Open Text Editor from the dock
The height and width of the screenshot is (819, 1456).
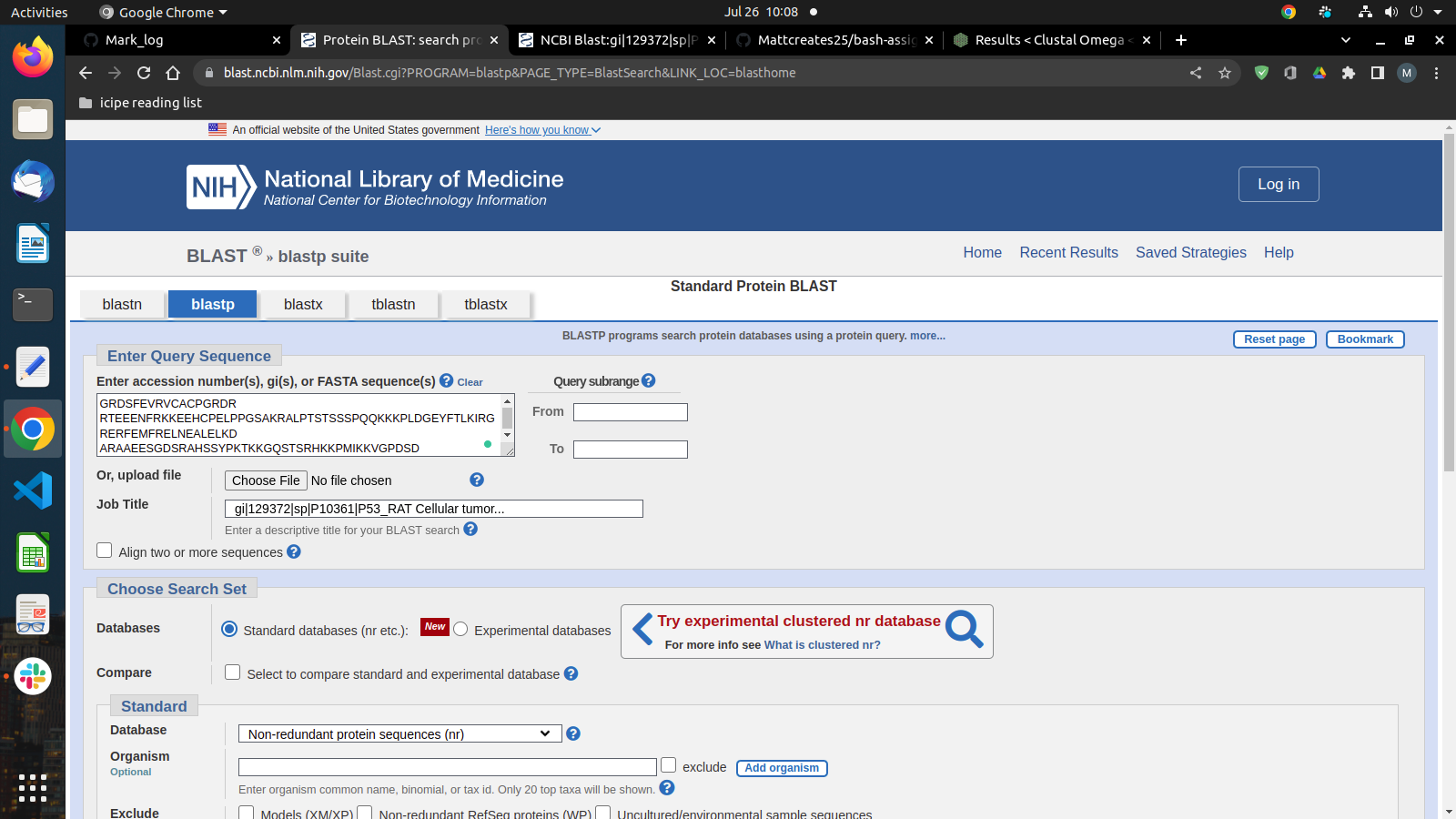(33, 367)
